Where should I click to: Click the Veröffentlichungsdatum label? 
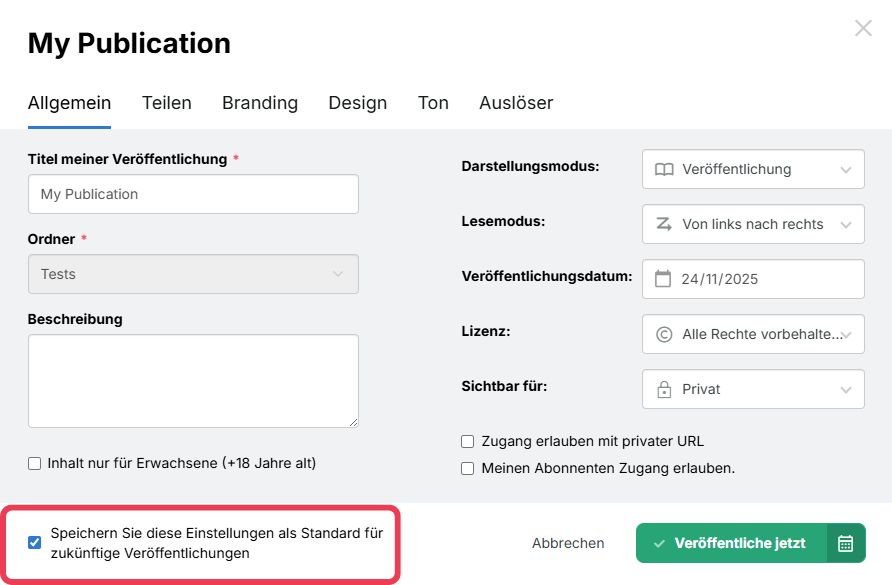click(x=547, y=276)
